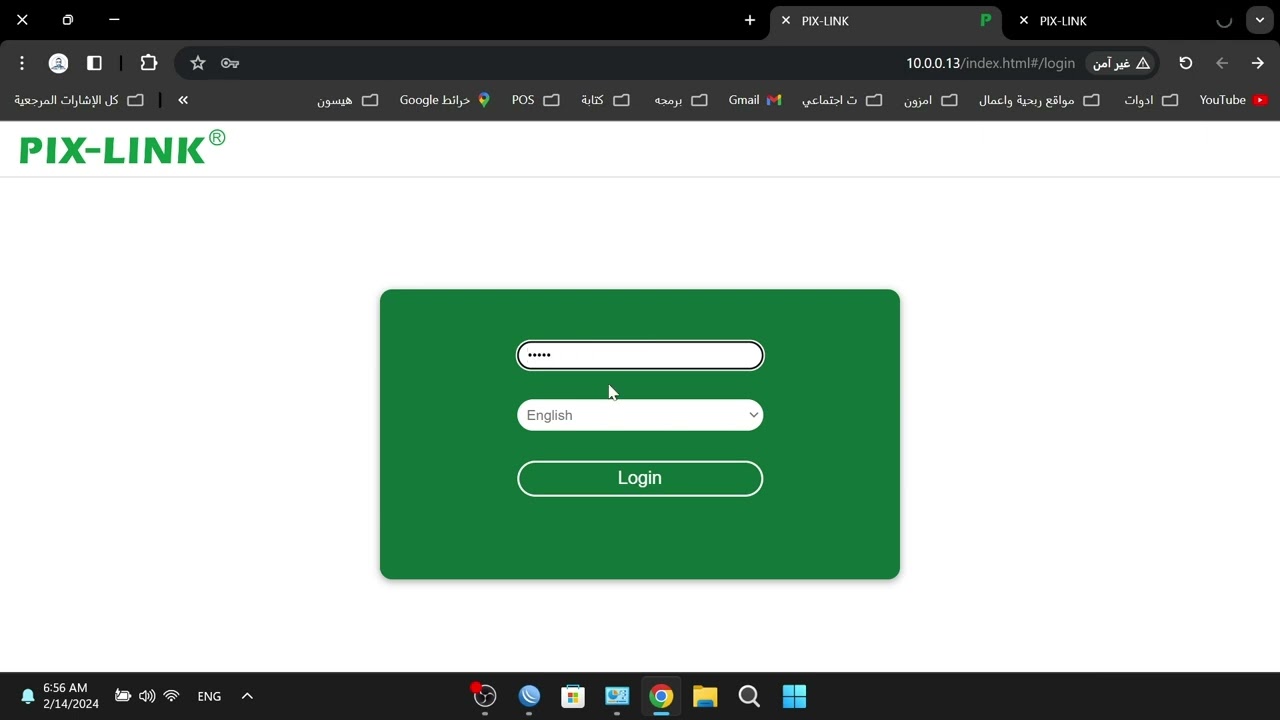Bookmark this page with the star icon
1280x720 pixels.
click(198, 63)
